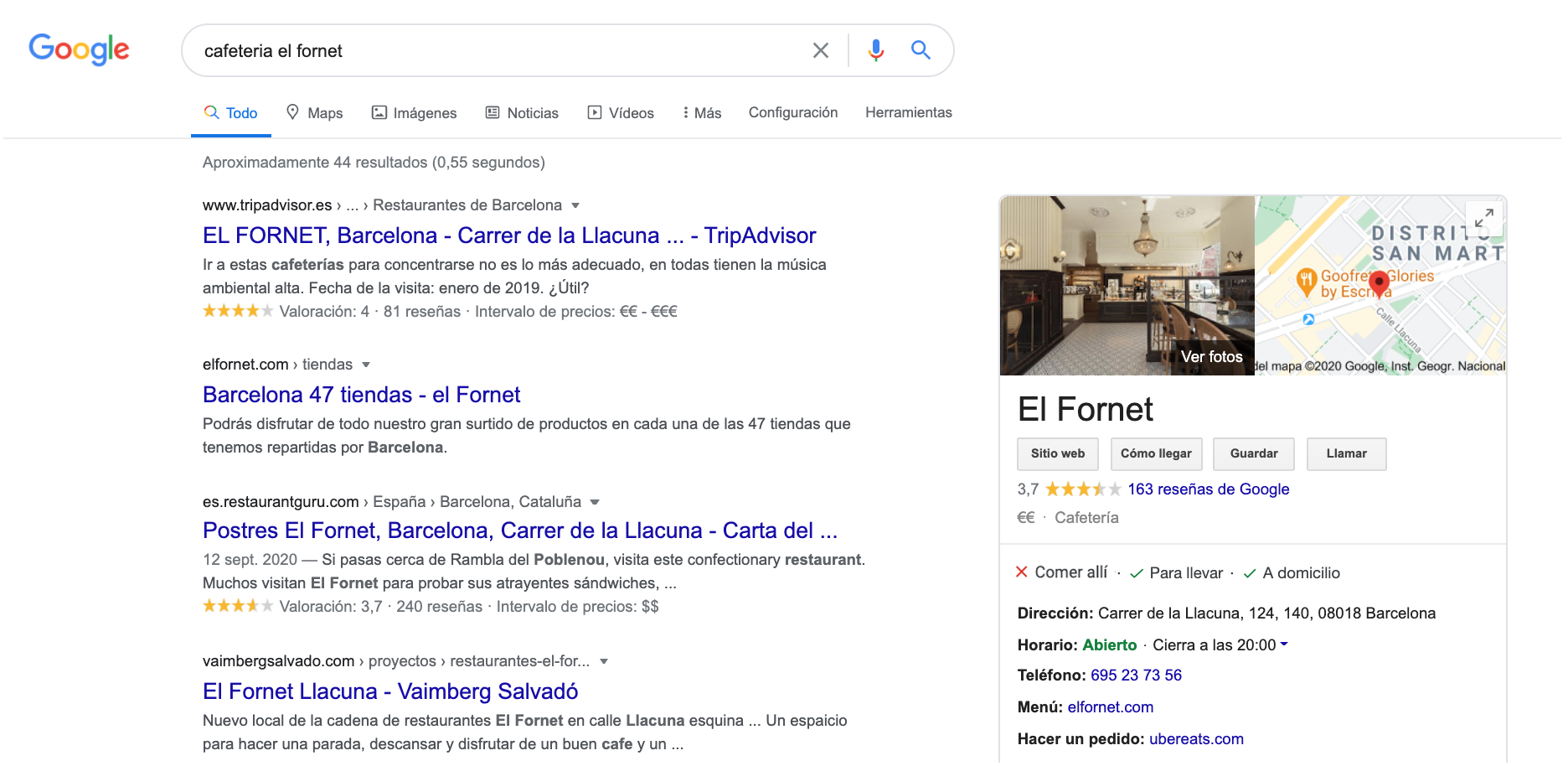Click the www.tripadvisor.es breadcrumb URL
The height and width of the screenshot is (766, 1568).
click(x=267, y=205)
